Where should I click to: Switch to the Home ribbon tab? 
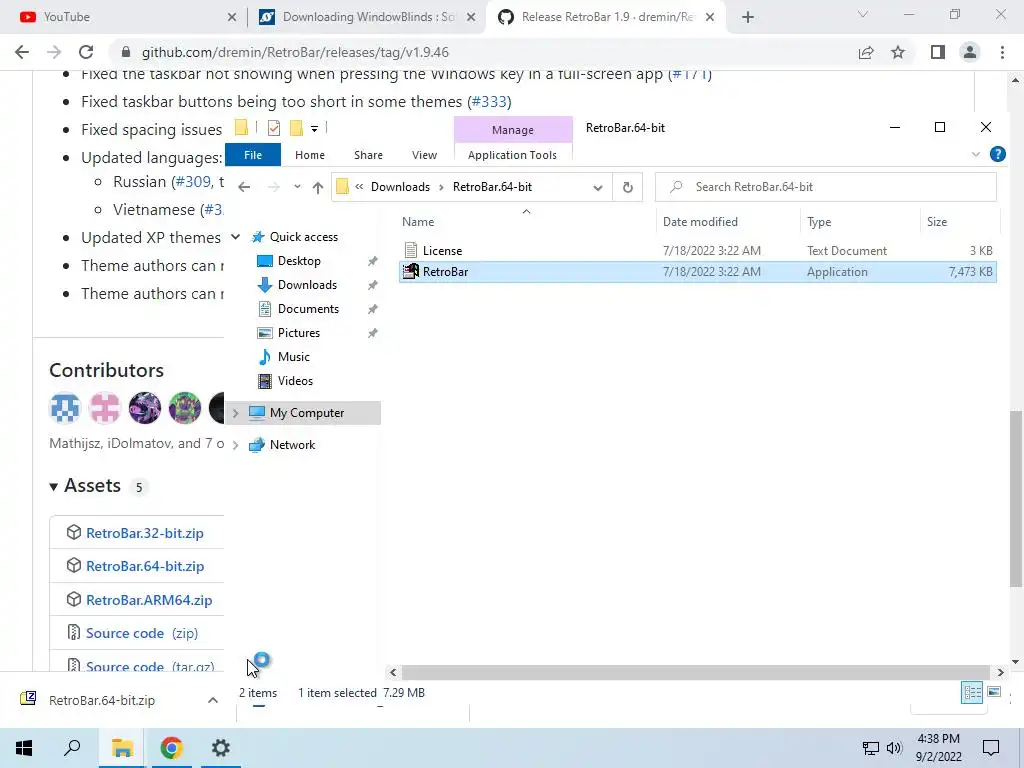(310, 155)
